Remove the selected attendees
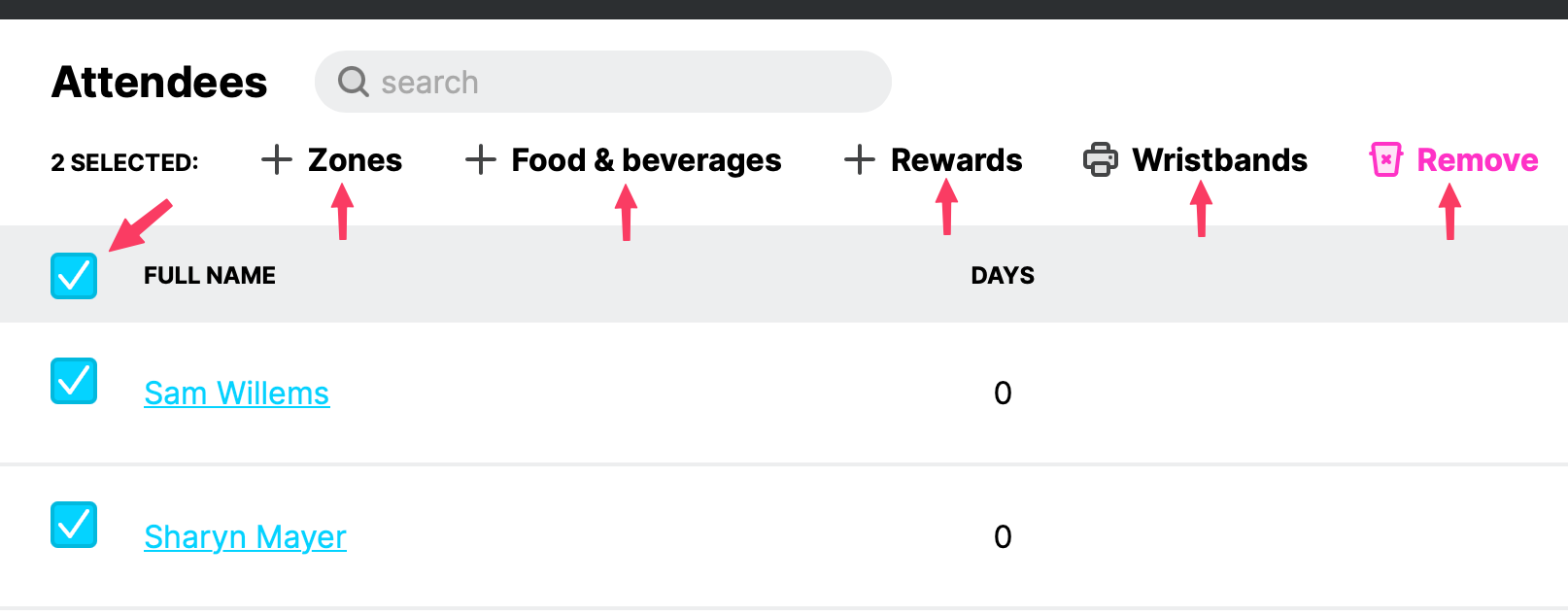Image resolution: width=1568 pixels, height=616 pixels. tap(1477, 160)
